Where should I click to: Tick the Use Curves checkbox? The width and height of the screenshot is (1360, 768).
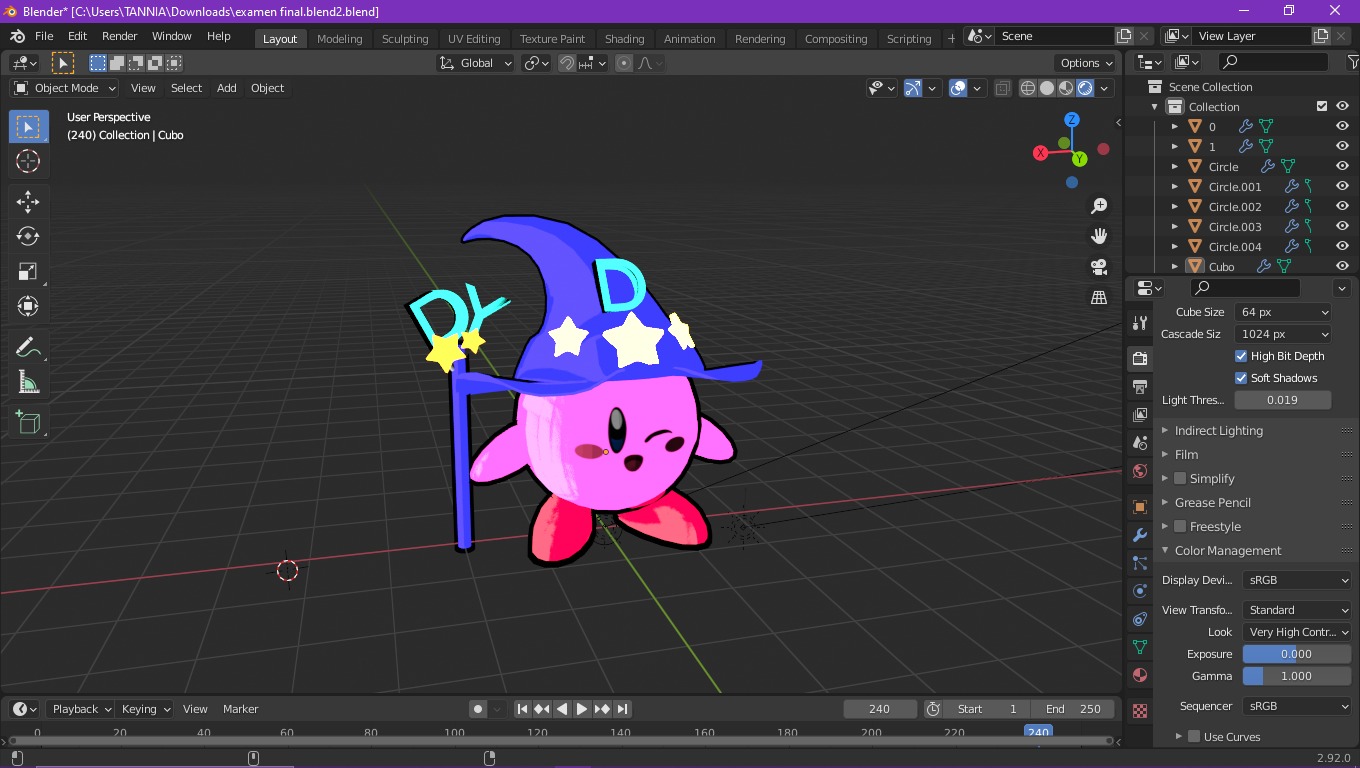coord(1194,736)
